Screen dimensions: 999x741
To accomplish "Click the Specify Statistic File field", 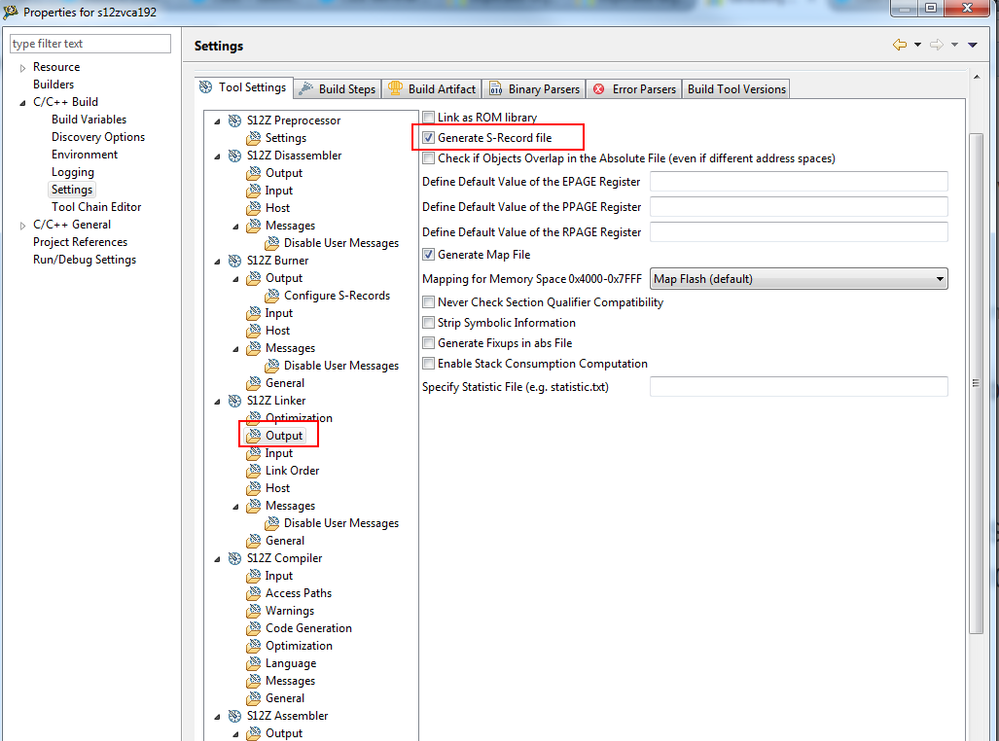I will pos(798,387).
